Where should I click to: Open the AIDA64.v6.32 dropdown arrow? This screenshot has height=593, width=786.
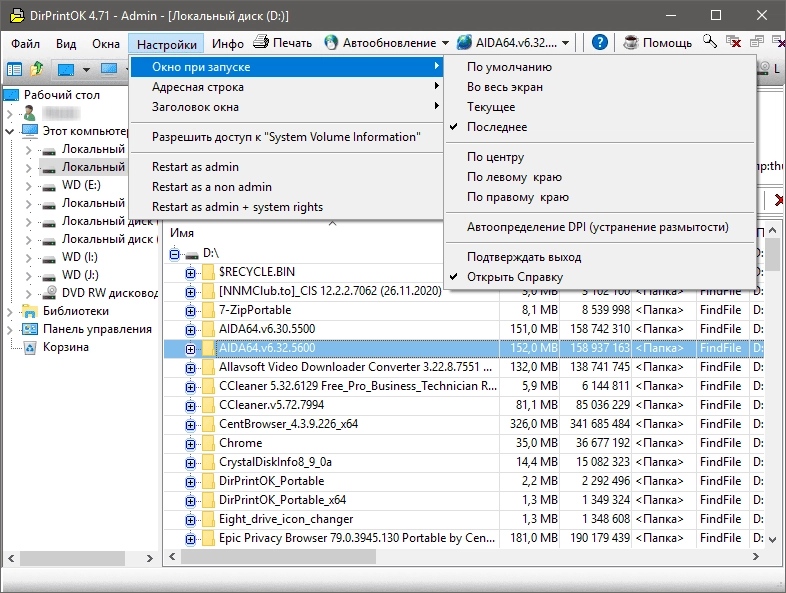click(x=565, y=43)
